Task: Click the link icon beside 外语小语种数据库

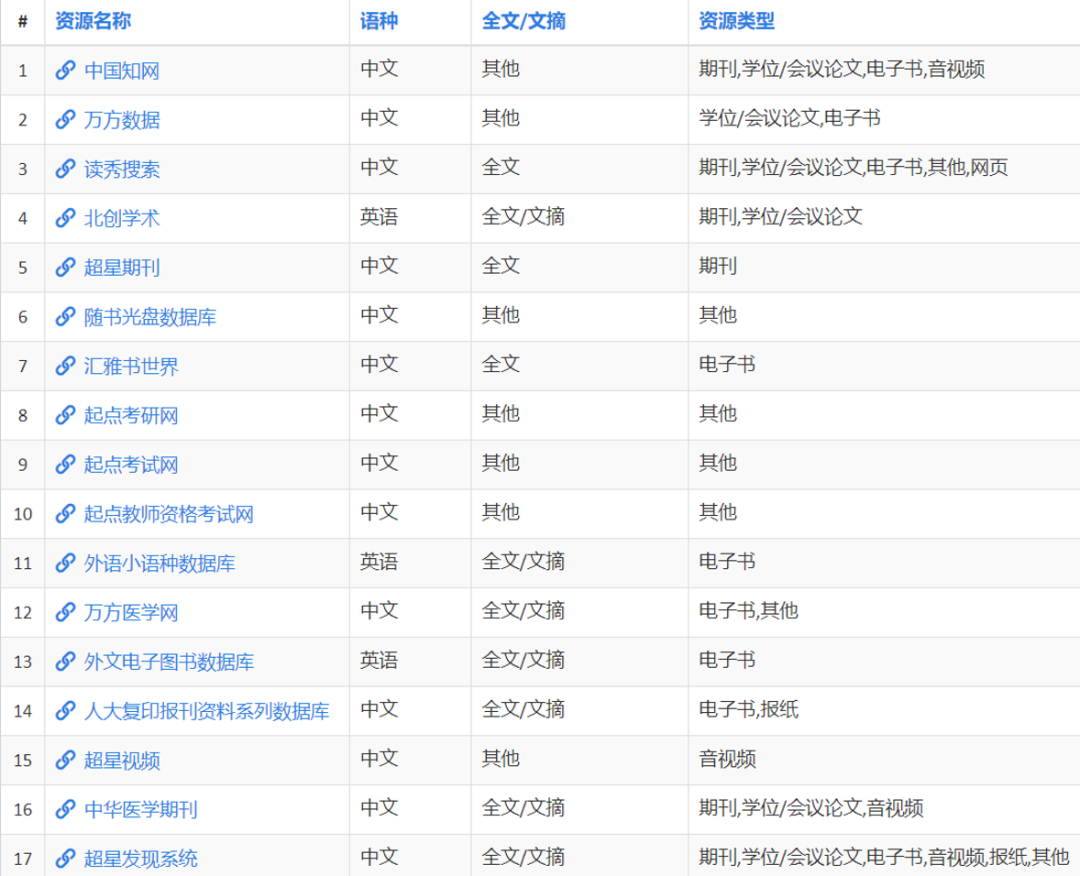Action: click(65, 563)
